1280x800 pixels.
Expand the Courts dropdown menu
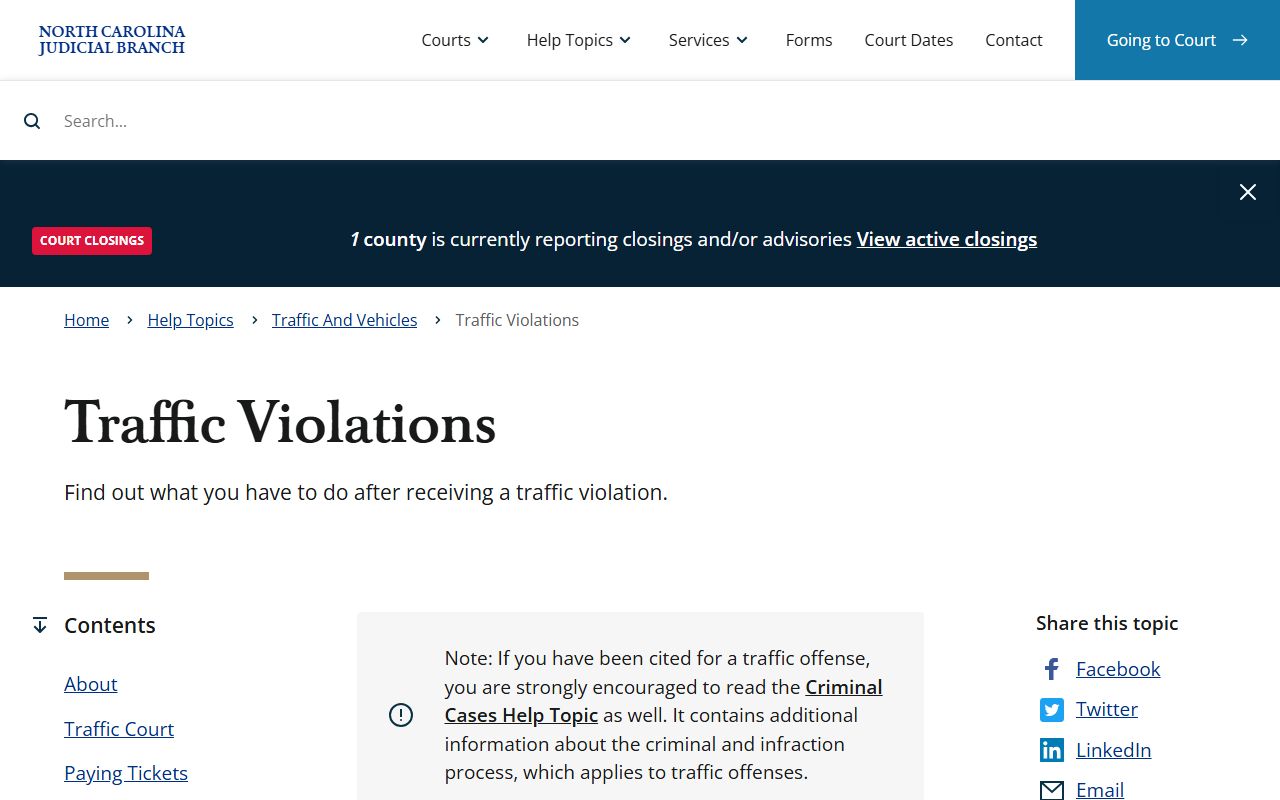coord(455,40)
